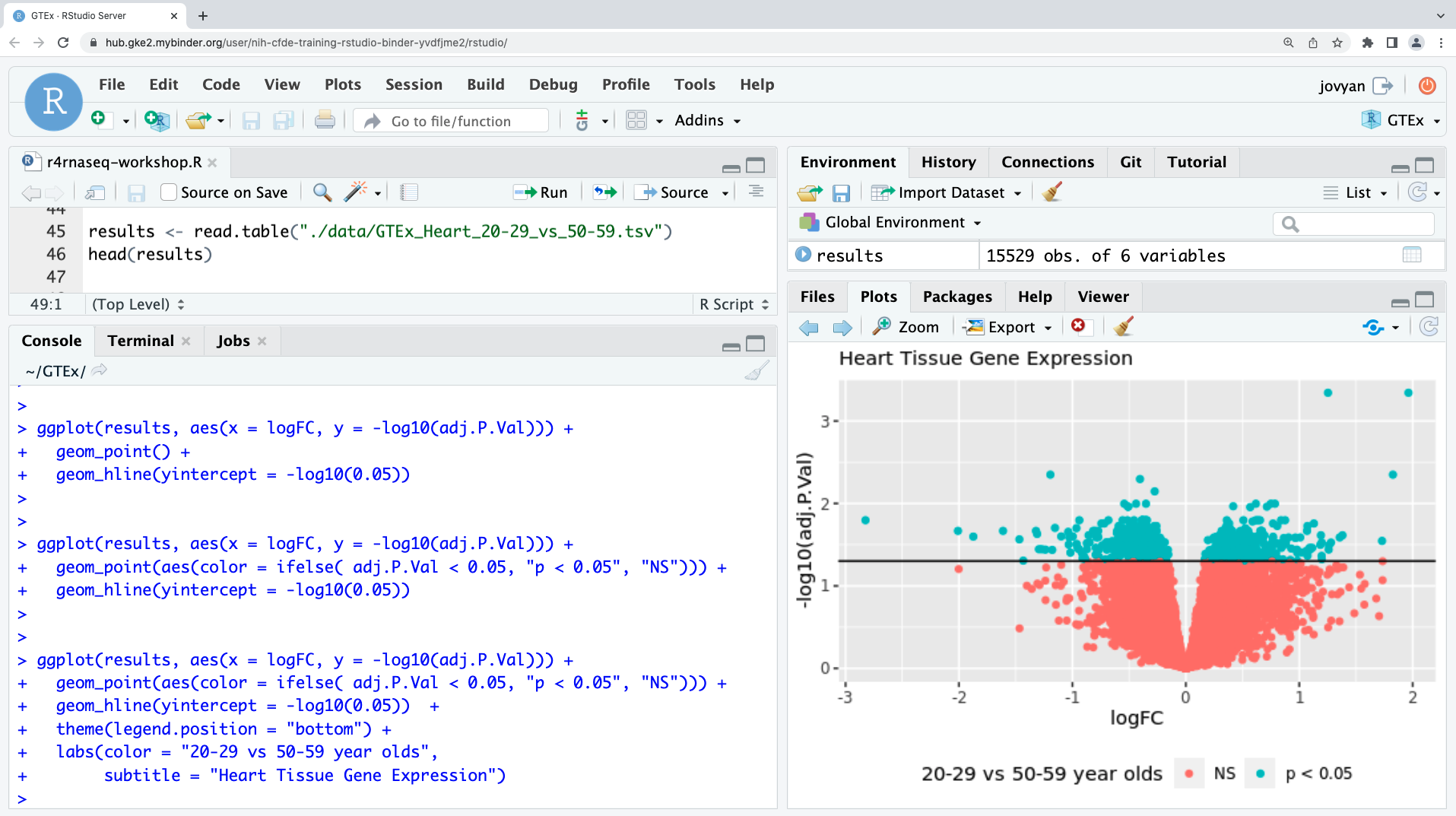This screenshot has height=816, width=1456.
Task: Reload the browser page
Action: (63, 43)
